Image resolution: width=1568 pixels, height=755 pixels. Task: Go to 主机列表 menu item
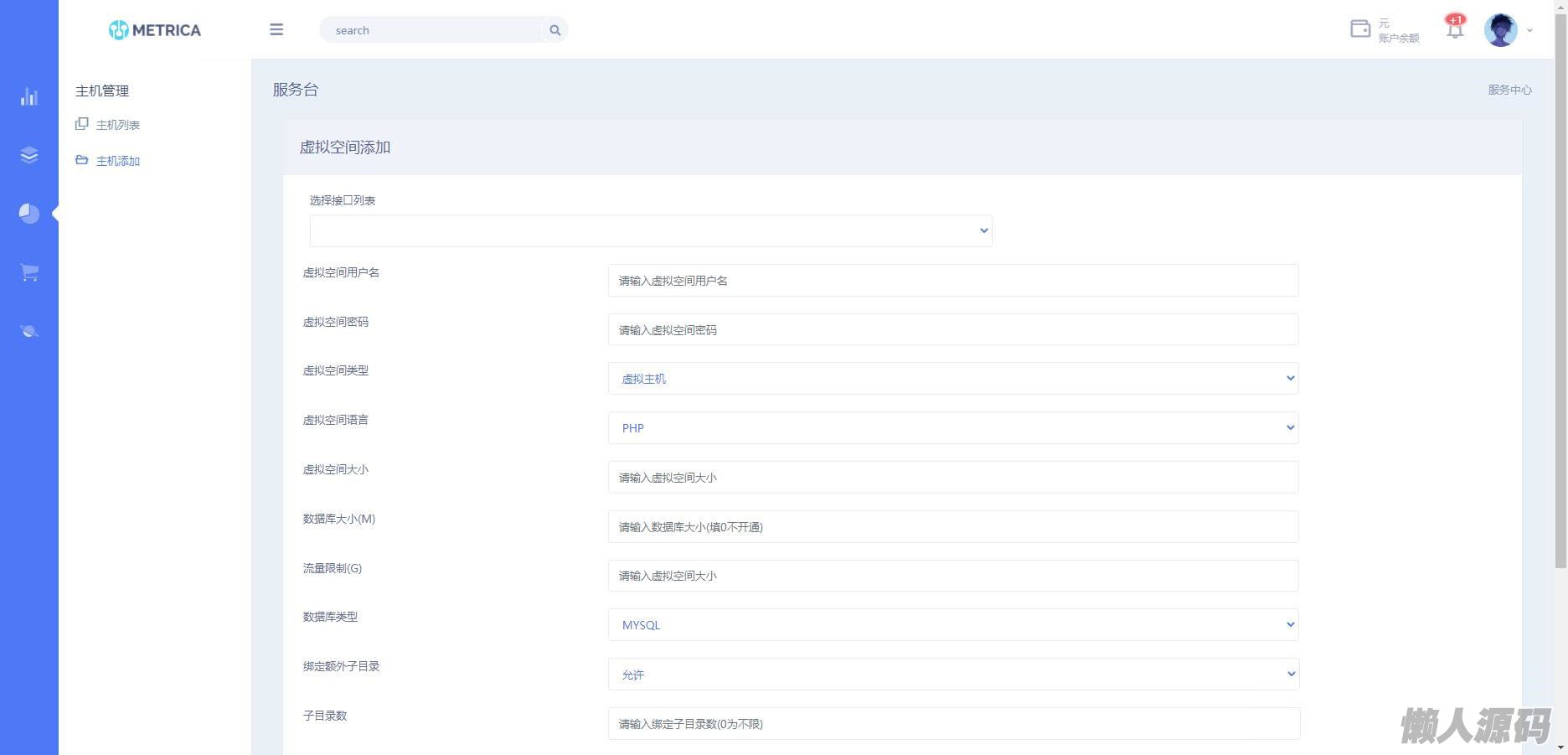[117, 125]
